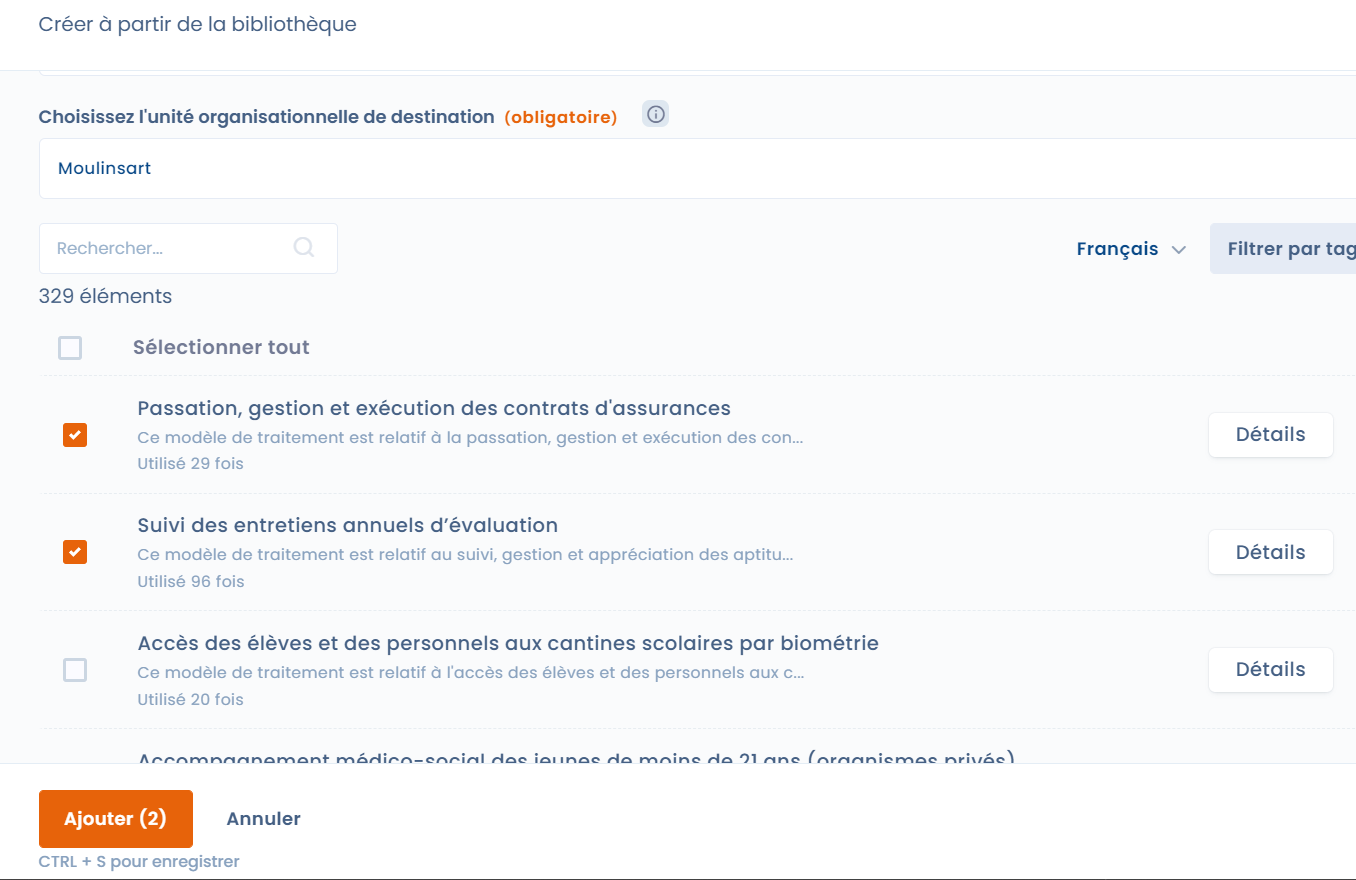Screen dimensions: 1356x880
Task: Uncheck Suivi des entretiens annuels d'évaluation
Action: [x=75, y=552]
